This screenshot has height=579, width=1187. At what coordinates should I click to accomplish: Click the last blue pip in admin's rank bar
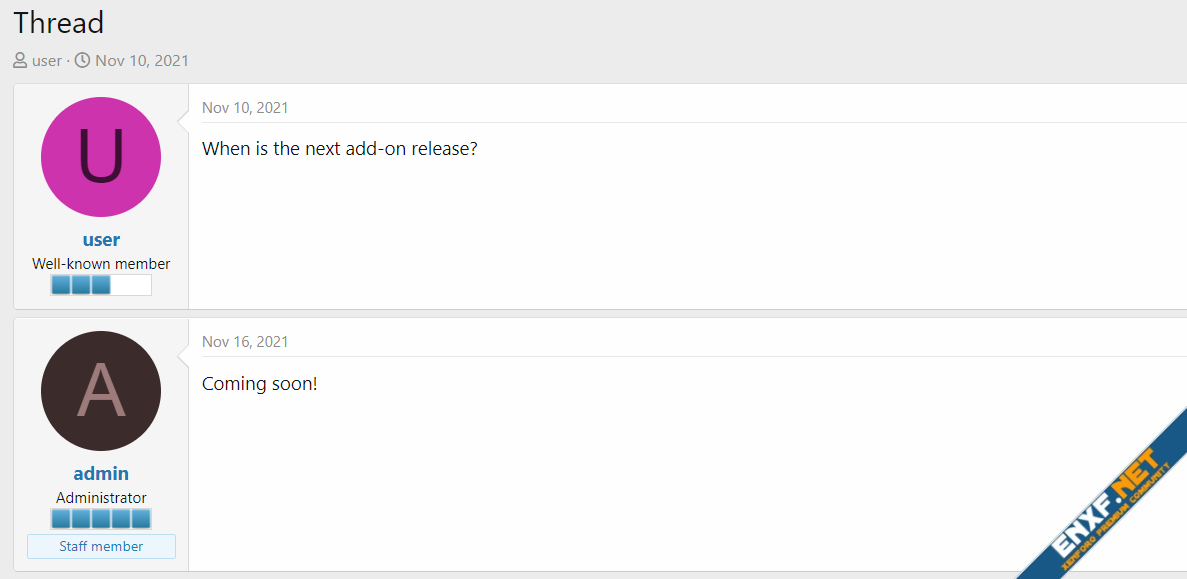point(141,519)
